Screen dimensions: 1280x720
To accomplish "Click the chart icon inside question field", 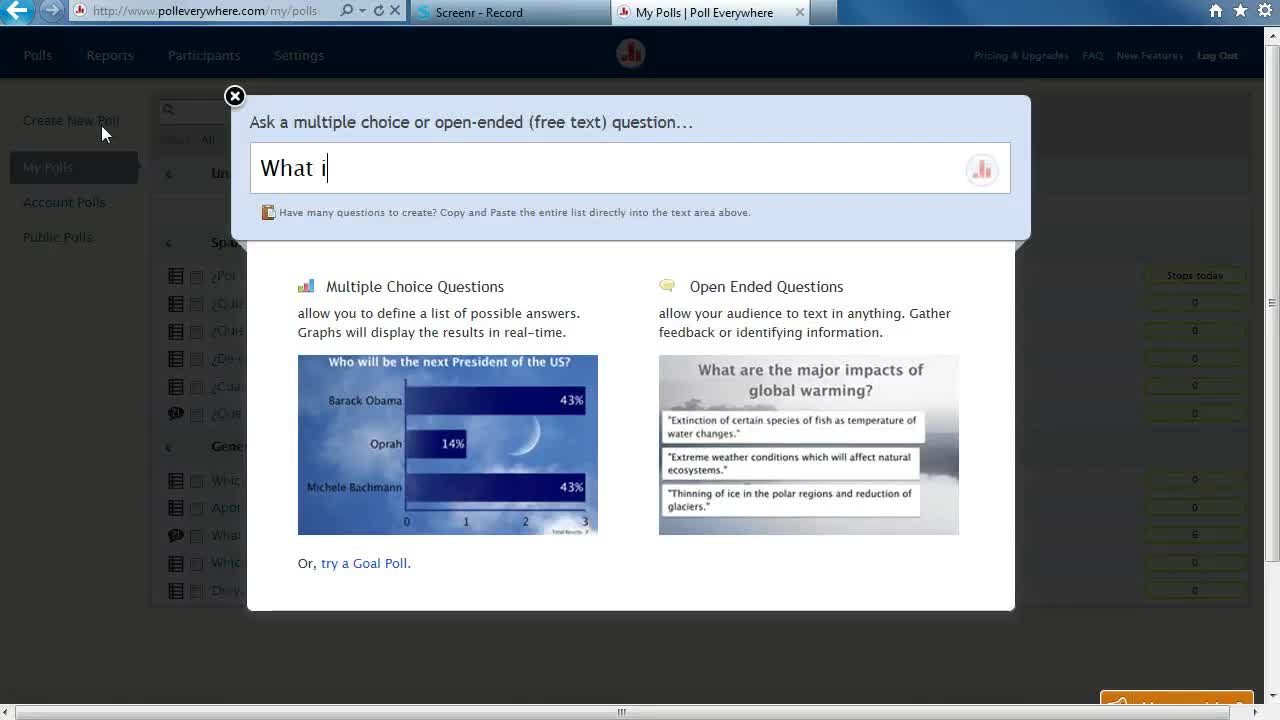I will pos(982,170).
